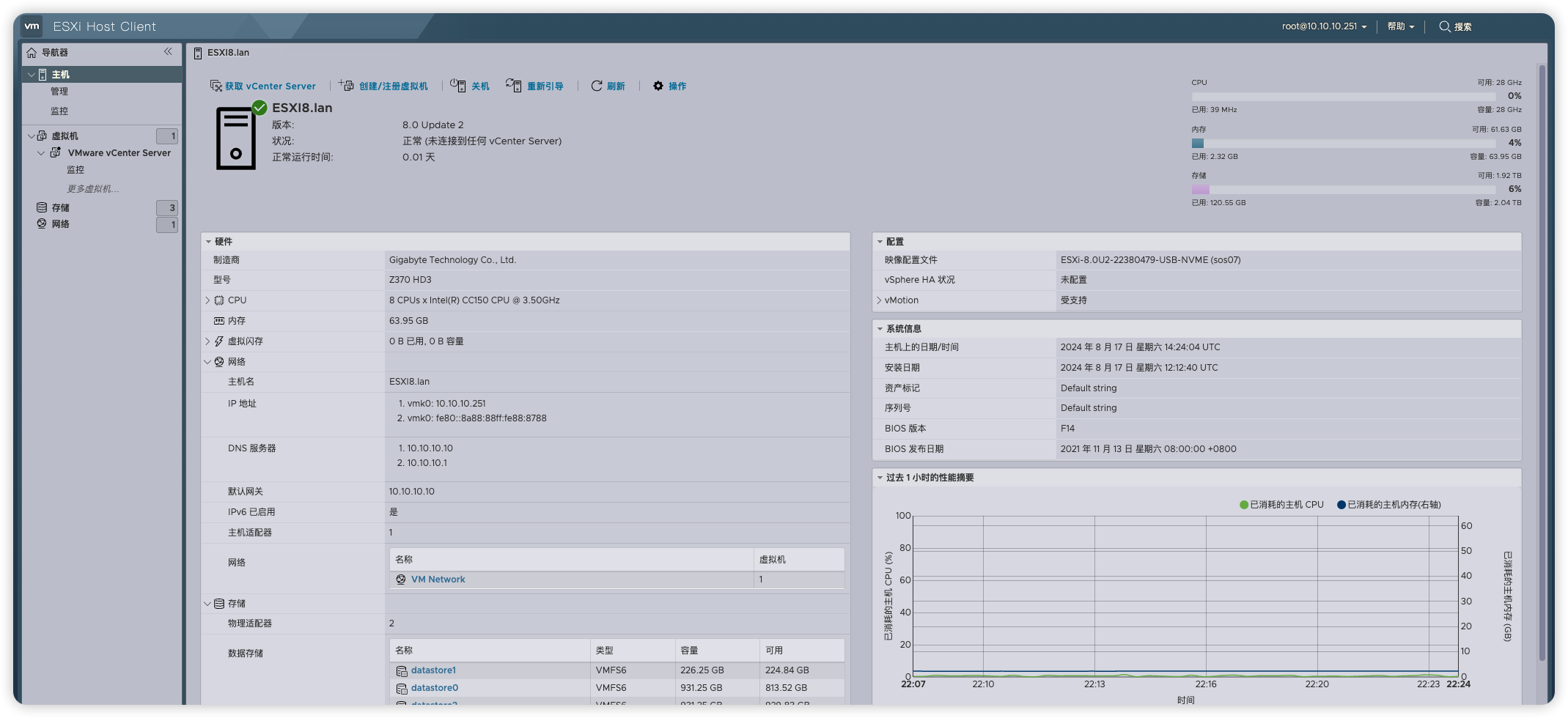
Task: Select Storage (存储) in navigator
Action: [x=61, y=208]
